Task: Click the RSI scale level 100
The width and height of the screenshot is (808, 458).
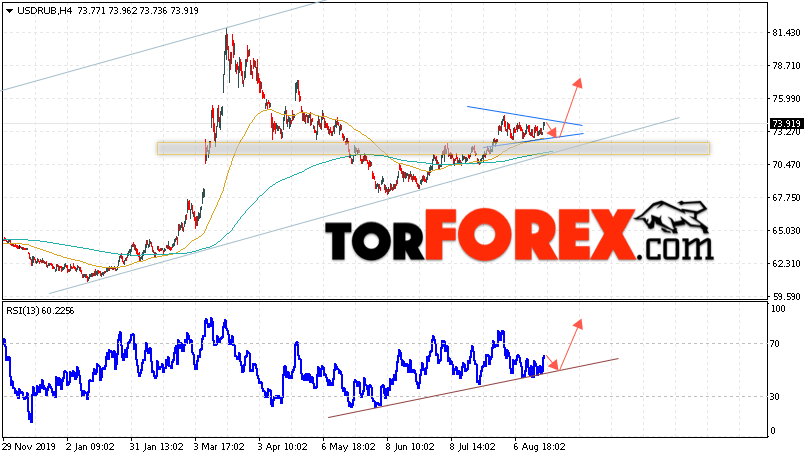Action: [778, 309]
